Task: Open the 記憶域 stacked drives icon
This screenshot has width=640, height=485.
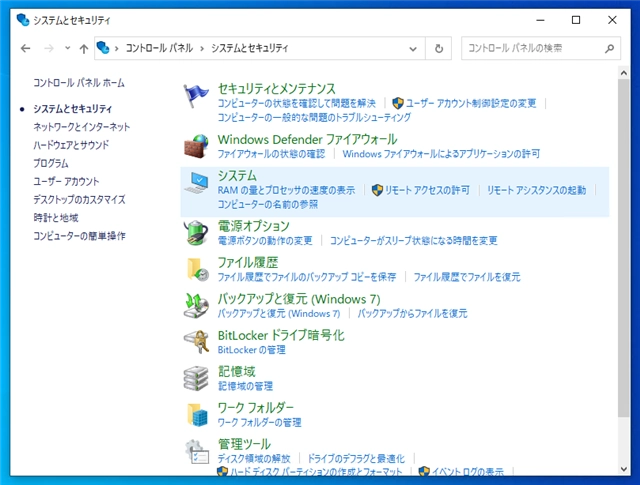Action: click(x=196, y=378)
